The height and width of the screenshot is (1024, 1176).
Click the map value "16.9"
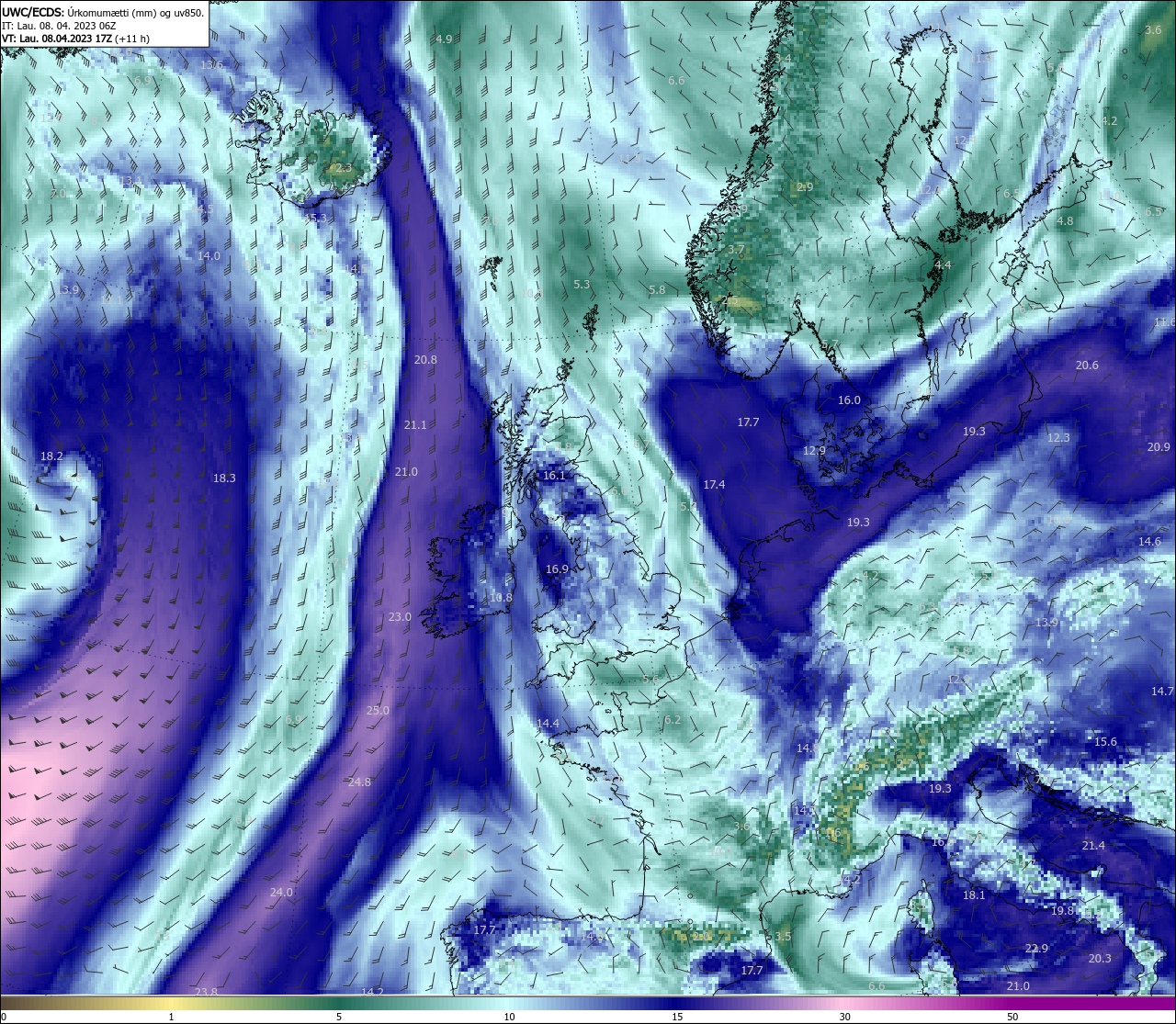click(x=557, y=570)
